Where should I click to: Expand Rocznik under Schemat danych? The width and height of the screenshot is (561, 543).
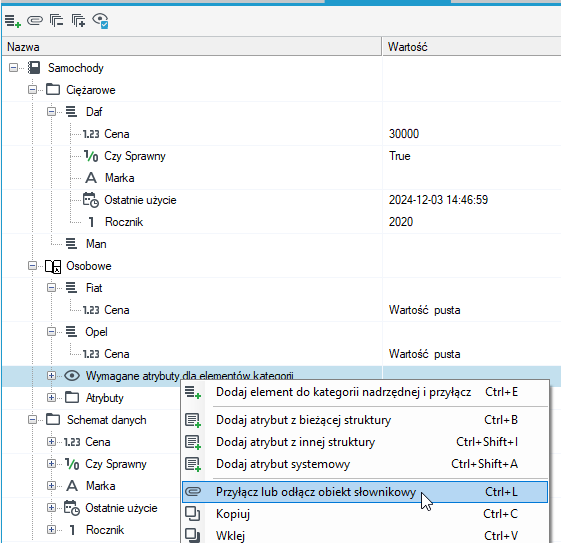click(x=51, y=530)
